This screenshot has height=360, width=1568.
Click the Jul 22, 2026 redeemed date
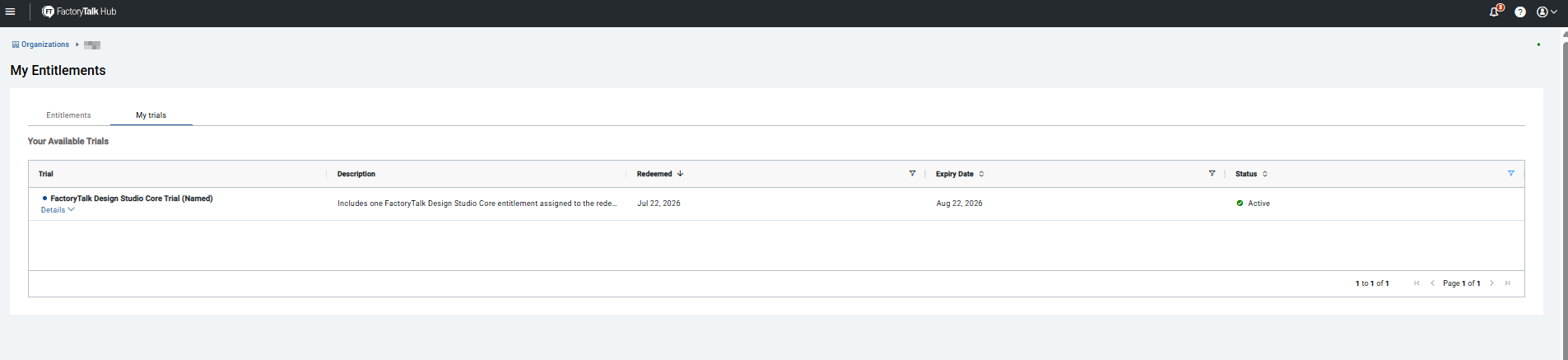(658, 203)
